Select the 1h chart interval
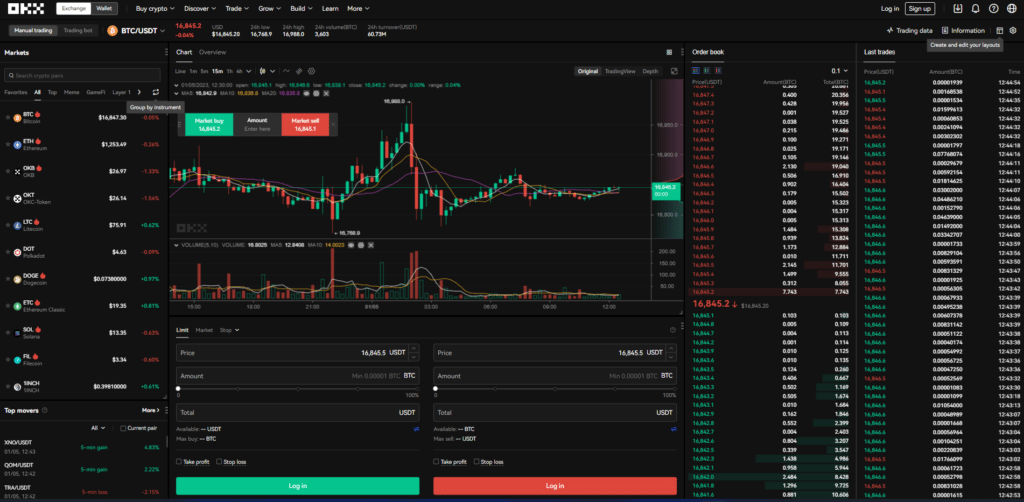 [229, 71]
